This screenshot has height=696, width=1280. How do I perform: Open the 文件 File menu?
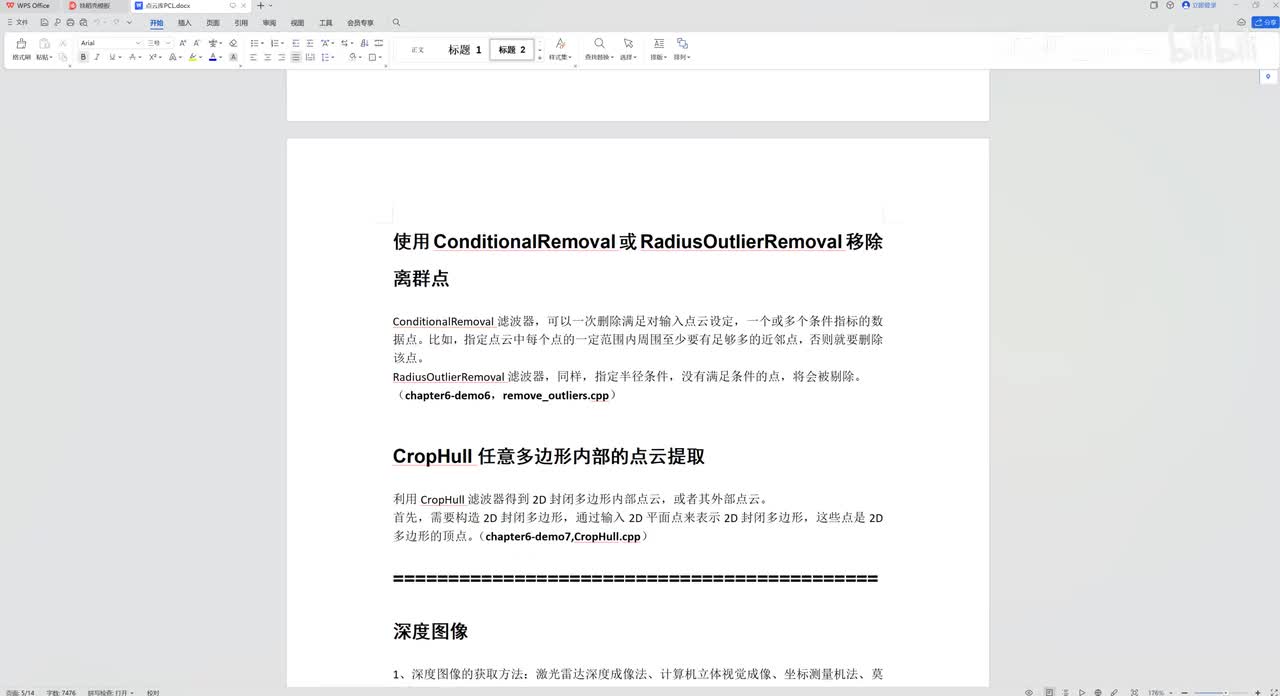18,22
